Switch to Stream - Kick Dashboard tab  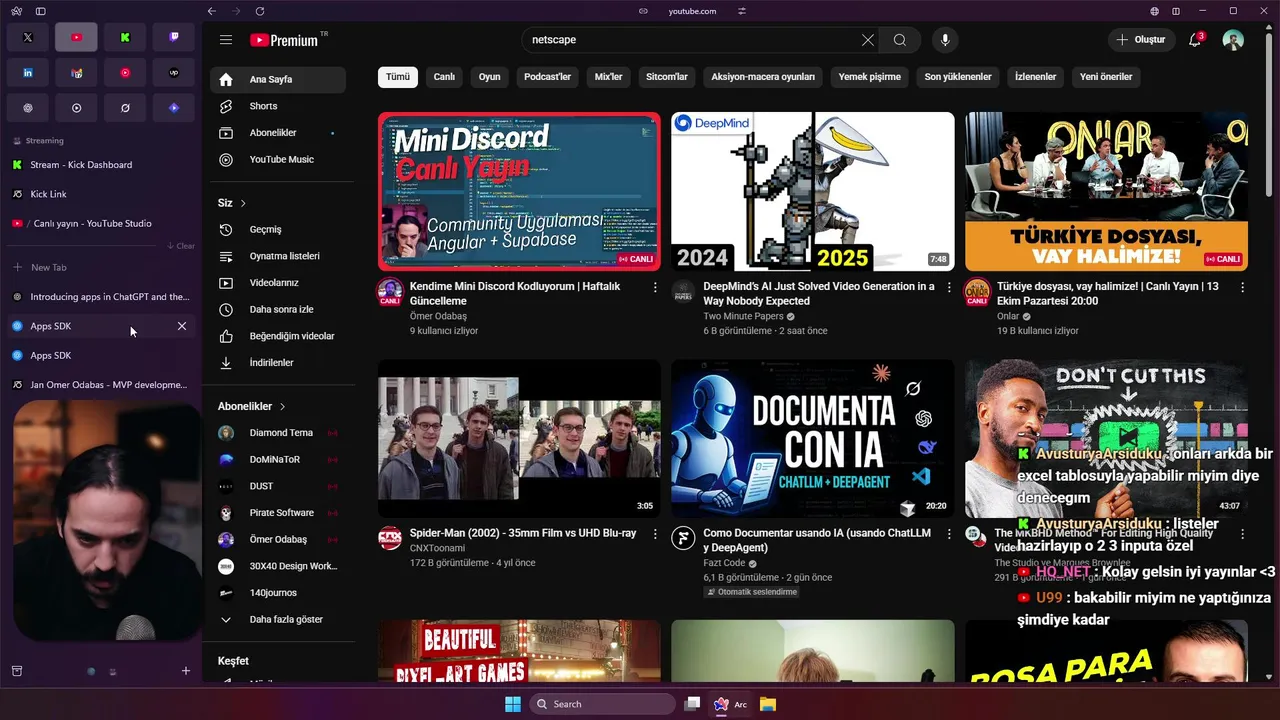(x=100, y=165)
